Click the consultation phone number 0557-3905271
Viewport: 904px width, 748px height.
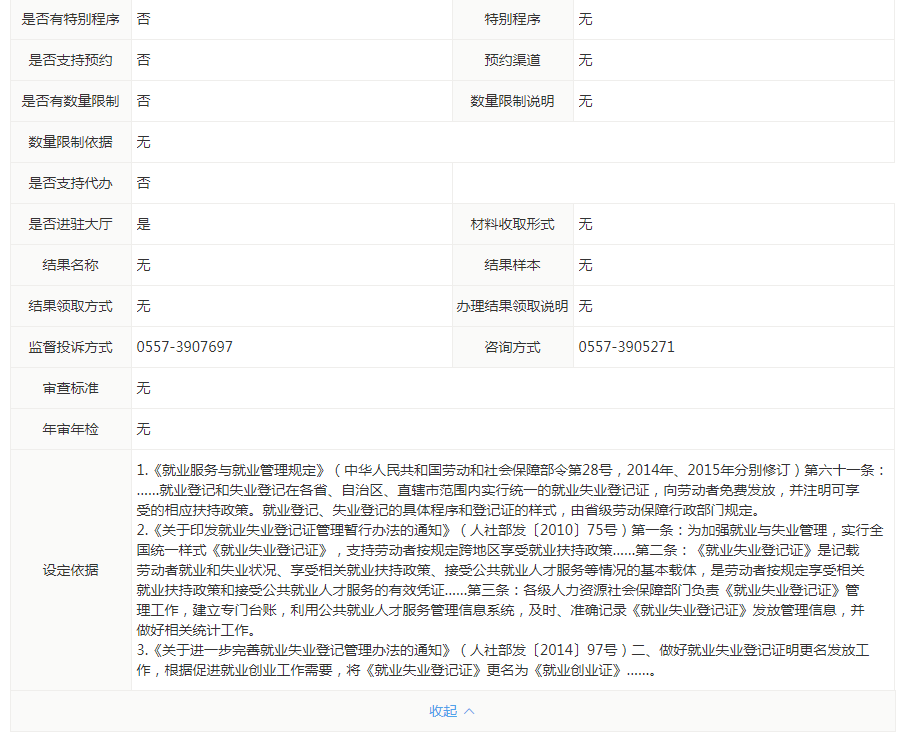tap(626, 347)
